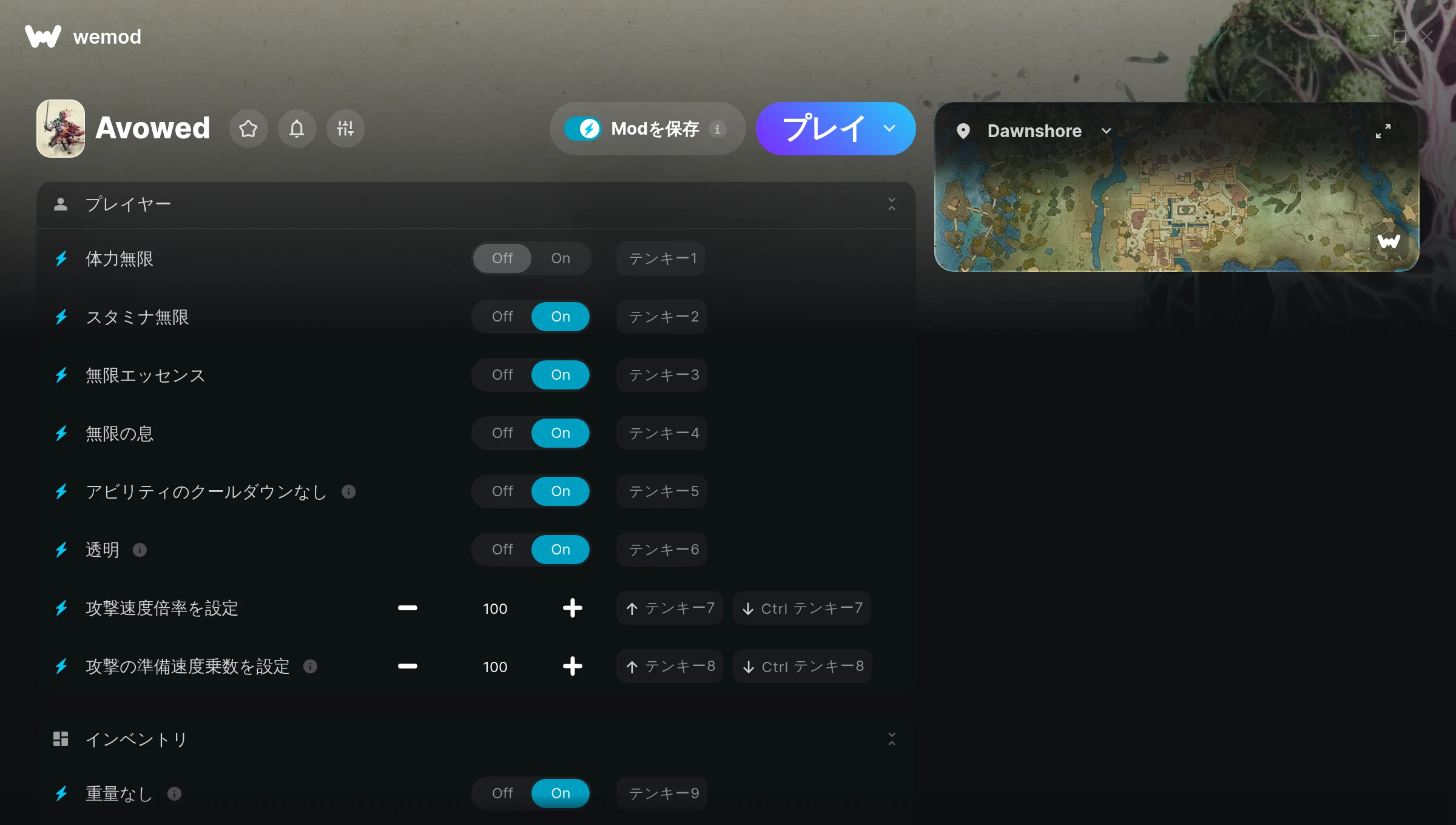The image size is (1456, 825).
Task: Show info for 透明 cheat
Action: point(140,550)
